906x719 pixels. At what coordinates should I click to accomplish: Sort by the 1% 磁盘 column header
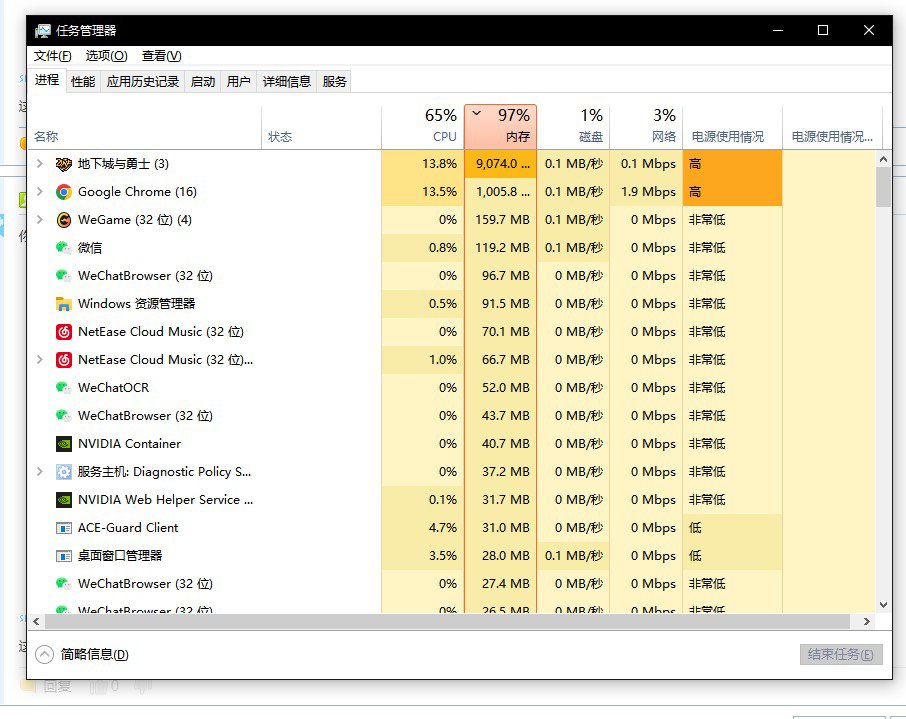(573, 127)
